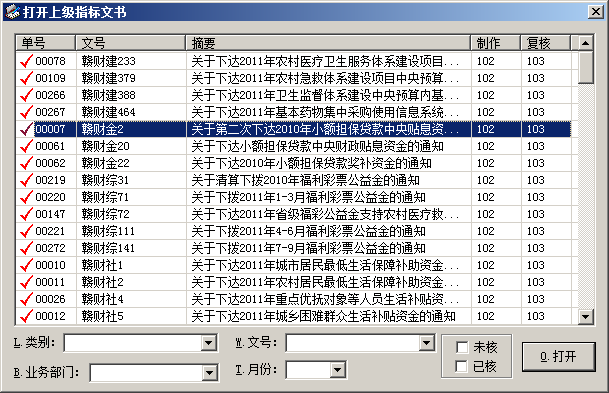Click the red checkmark in row 00266

tap(26, 95)
